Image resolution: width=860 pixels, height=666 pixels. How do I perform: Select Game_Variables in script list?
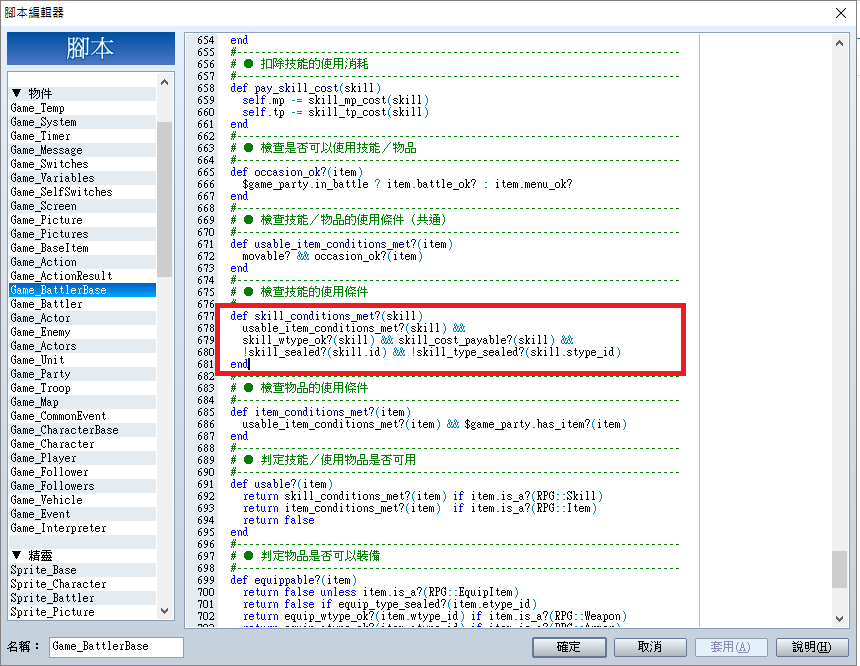[82, 178]
